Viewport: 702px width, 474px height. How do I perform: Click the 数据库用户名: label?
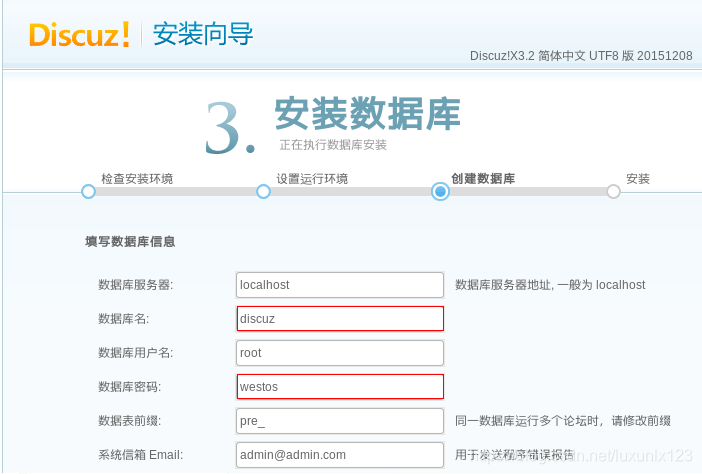tap(135, 353)
